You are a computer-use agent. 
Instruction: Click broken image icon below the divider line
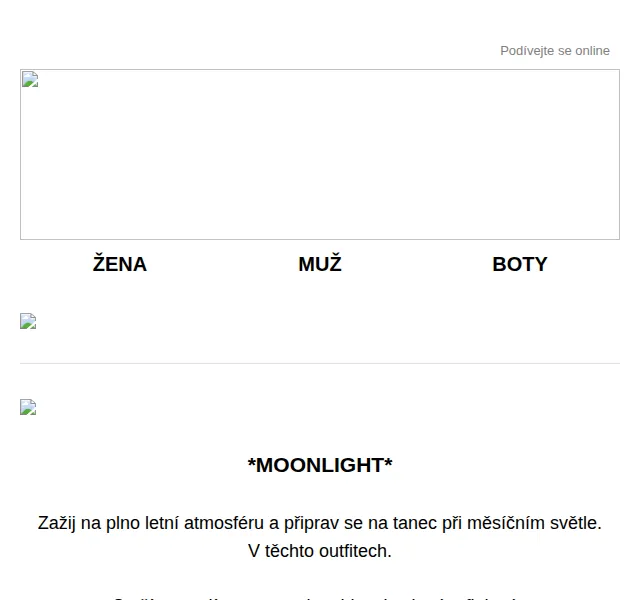pyautogui.click(x=28, y=407)
